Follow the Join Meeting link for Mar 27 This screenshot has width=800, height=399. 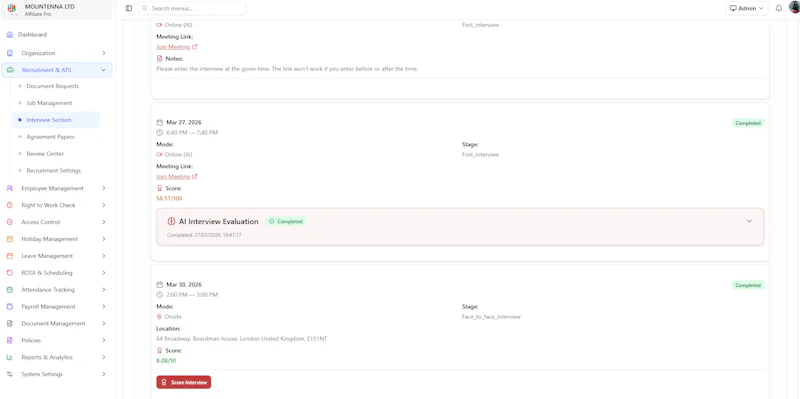click(177, 177)
